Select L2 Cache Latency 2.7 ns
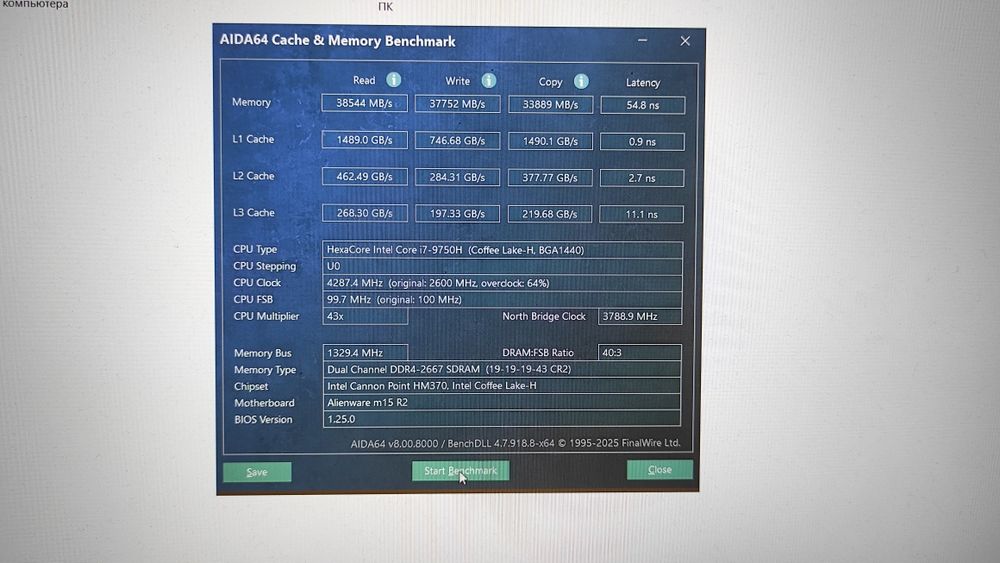The width and height of the screenshot is (1000, 563). pyautogui.click(x=642, y=178)
